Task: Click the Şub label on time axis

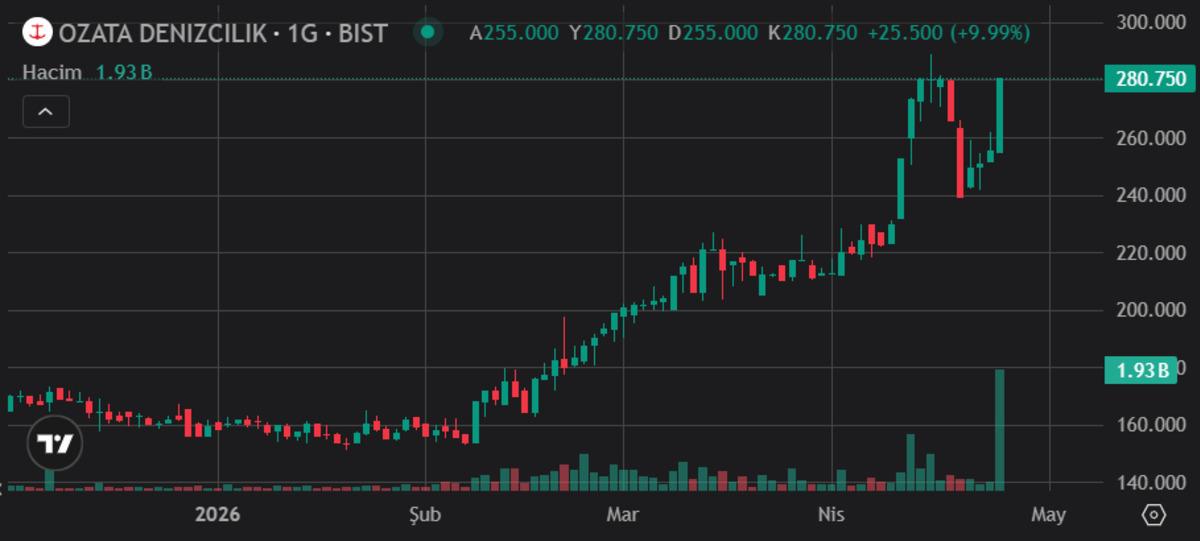Action: point(425,515)
